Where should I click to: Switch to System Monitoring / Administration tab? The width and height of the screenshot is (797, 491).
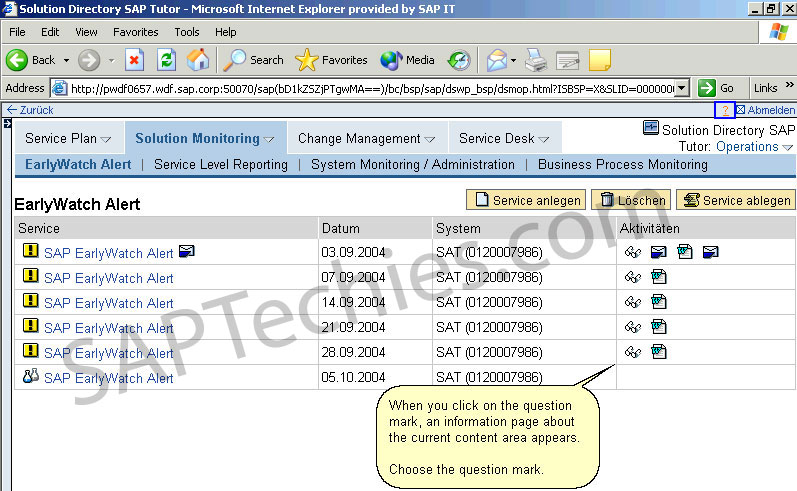coord(413,165)
